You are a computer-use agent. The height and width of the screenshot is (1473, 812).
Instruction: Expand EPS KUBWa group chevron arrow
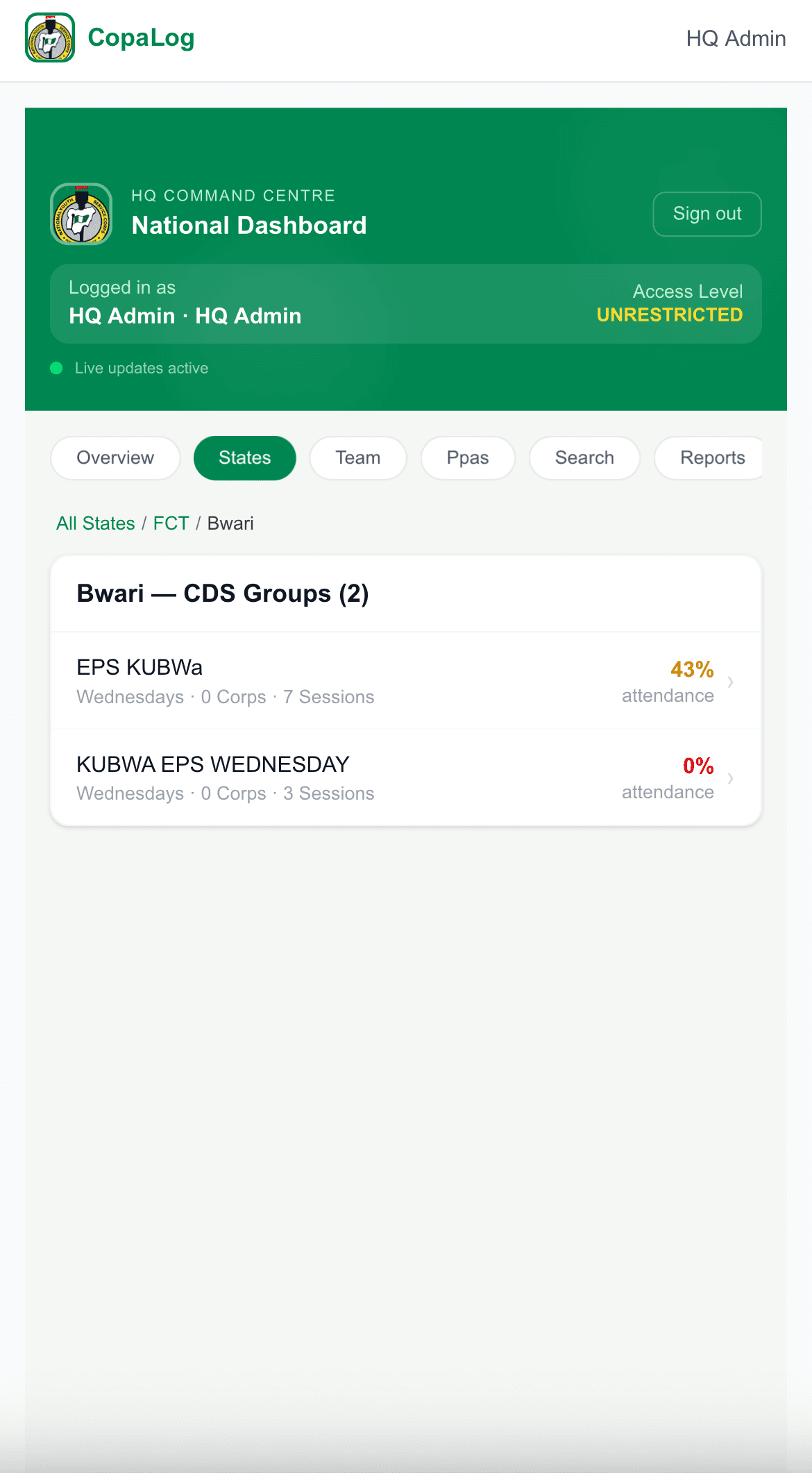click(730, 682)
